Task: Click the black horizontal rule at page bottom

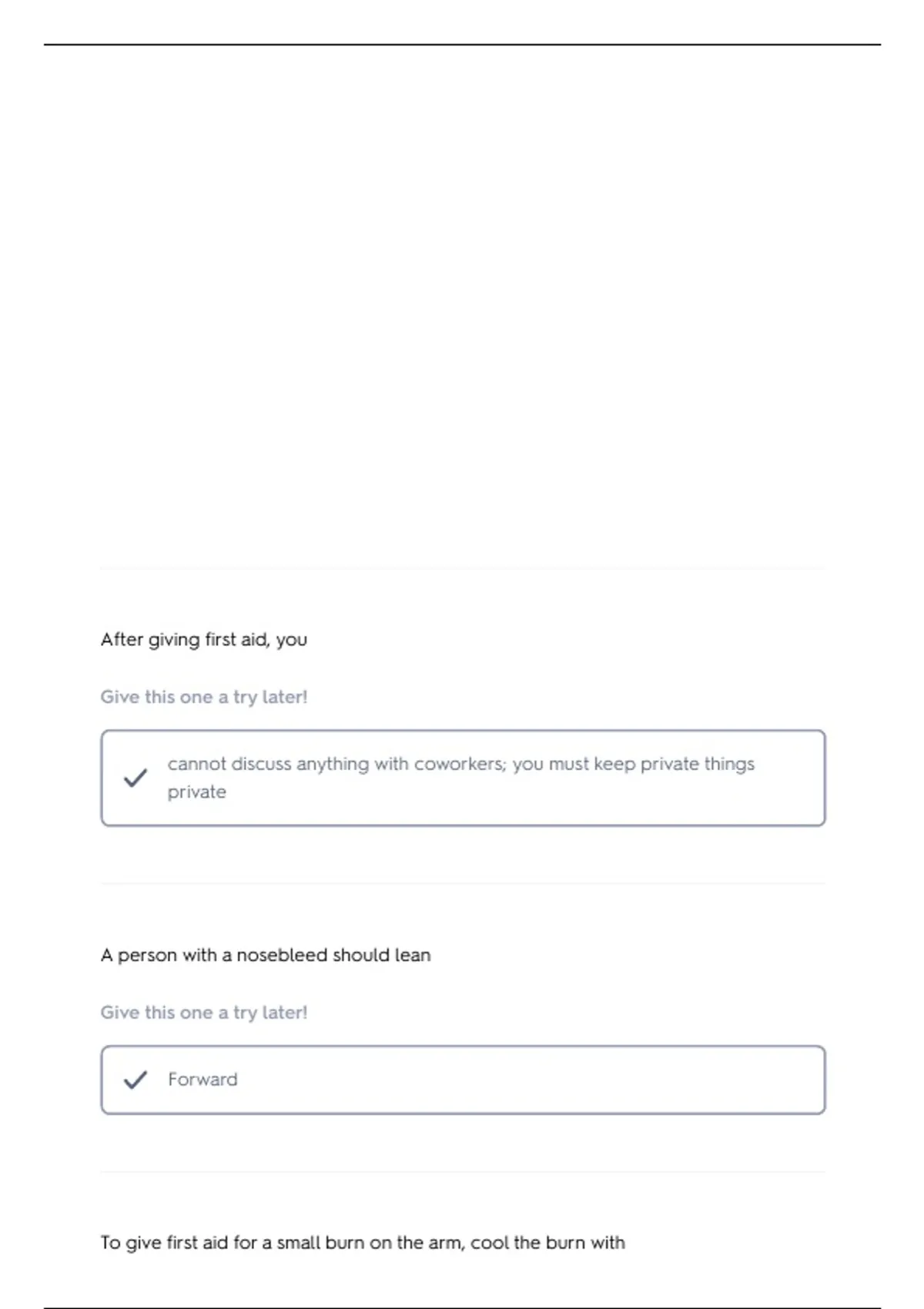Action: click(x=462, y=1307)
